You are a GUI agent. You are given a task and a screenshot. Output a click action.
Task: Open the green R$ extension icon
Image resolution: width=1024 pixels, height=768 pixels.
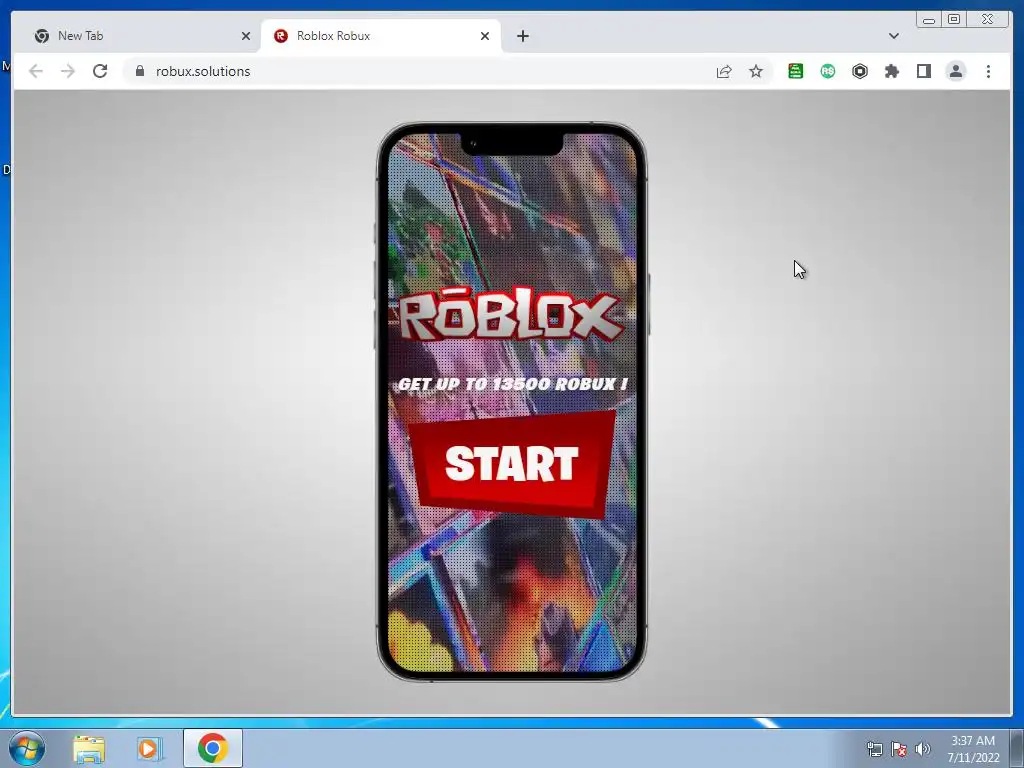tap(827, 71)
